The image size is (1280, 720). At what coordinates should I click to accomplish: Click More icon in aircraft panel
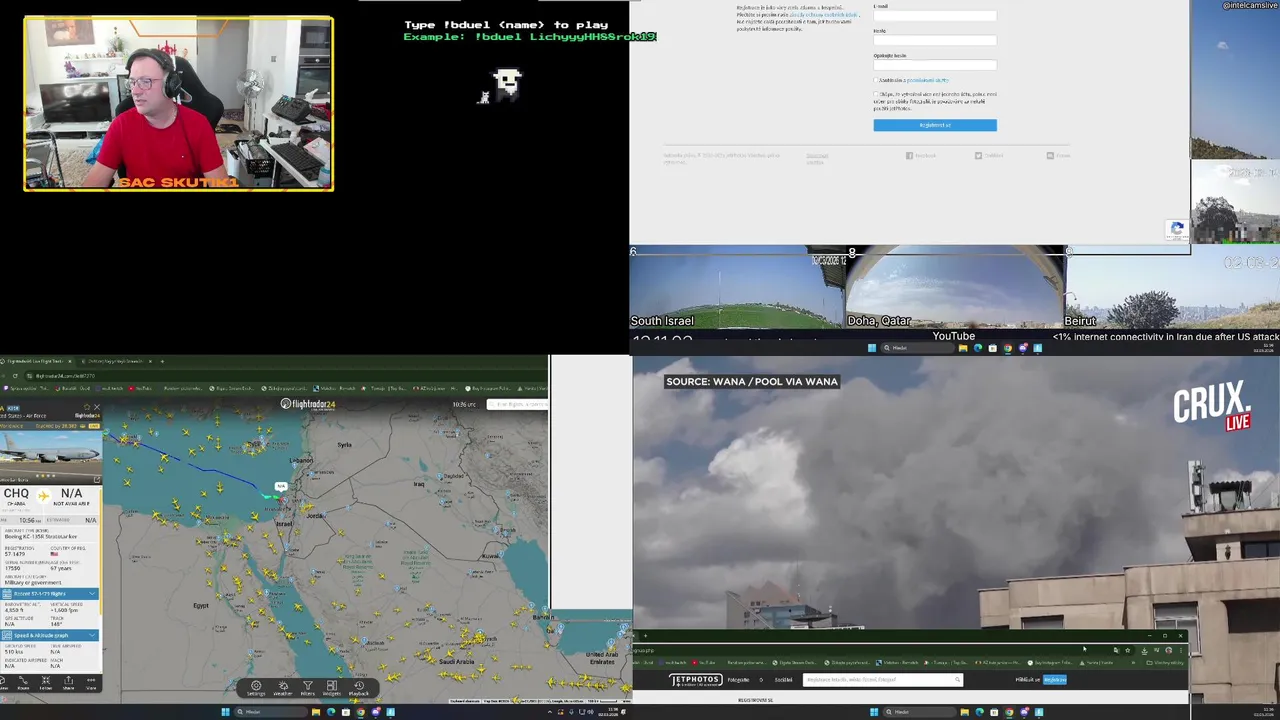(x=91, y=684)
